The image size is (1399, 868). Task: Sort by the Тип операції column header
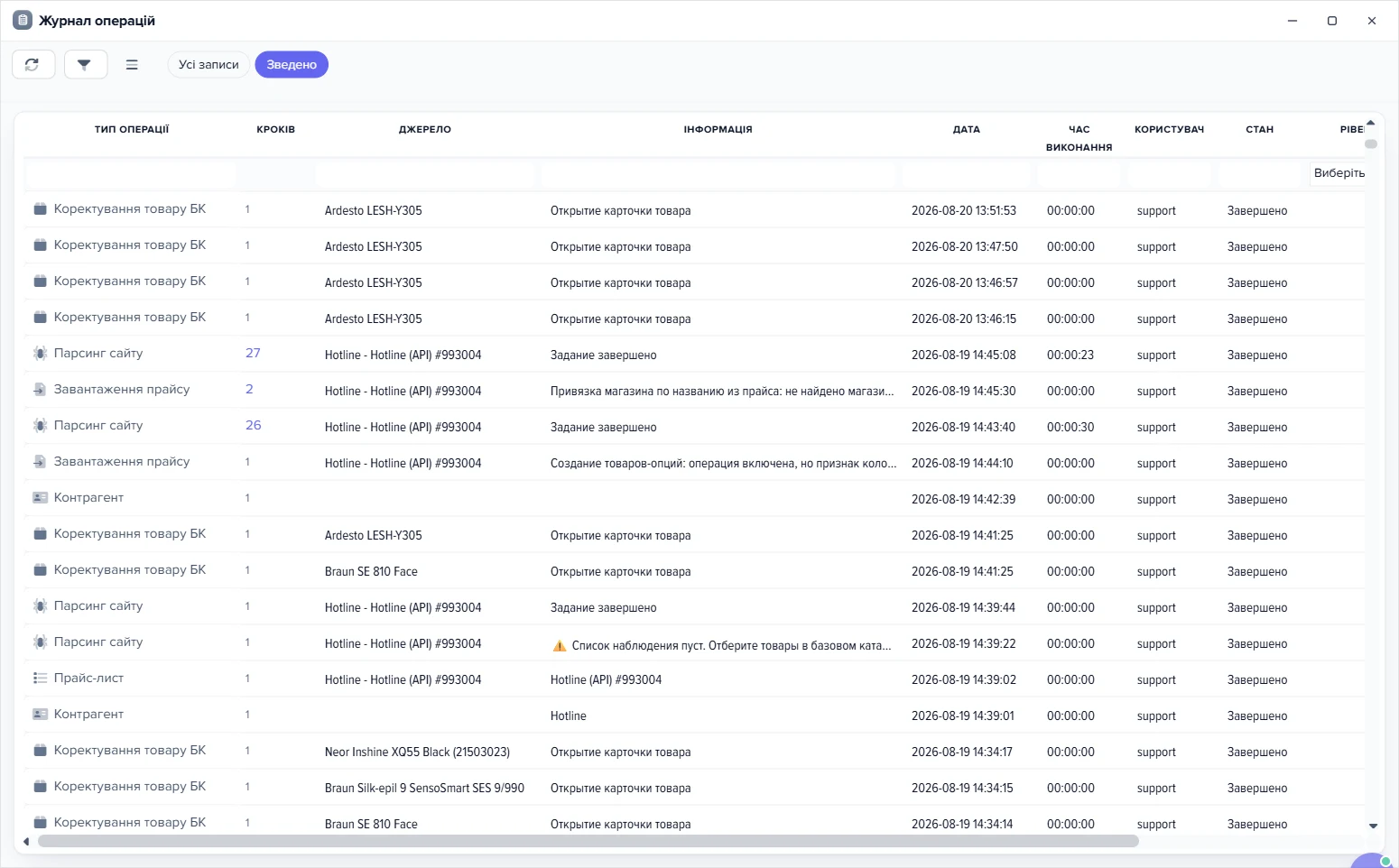[x=132, y=130]
